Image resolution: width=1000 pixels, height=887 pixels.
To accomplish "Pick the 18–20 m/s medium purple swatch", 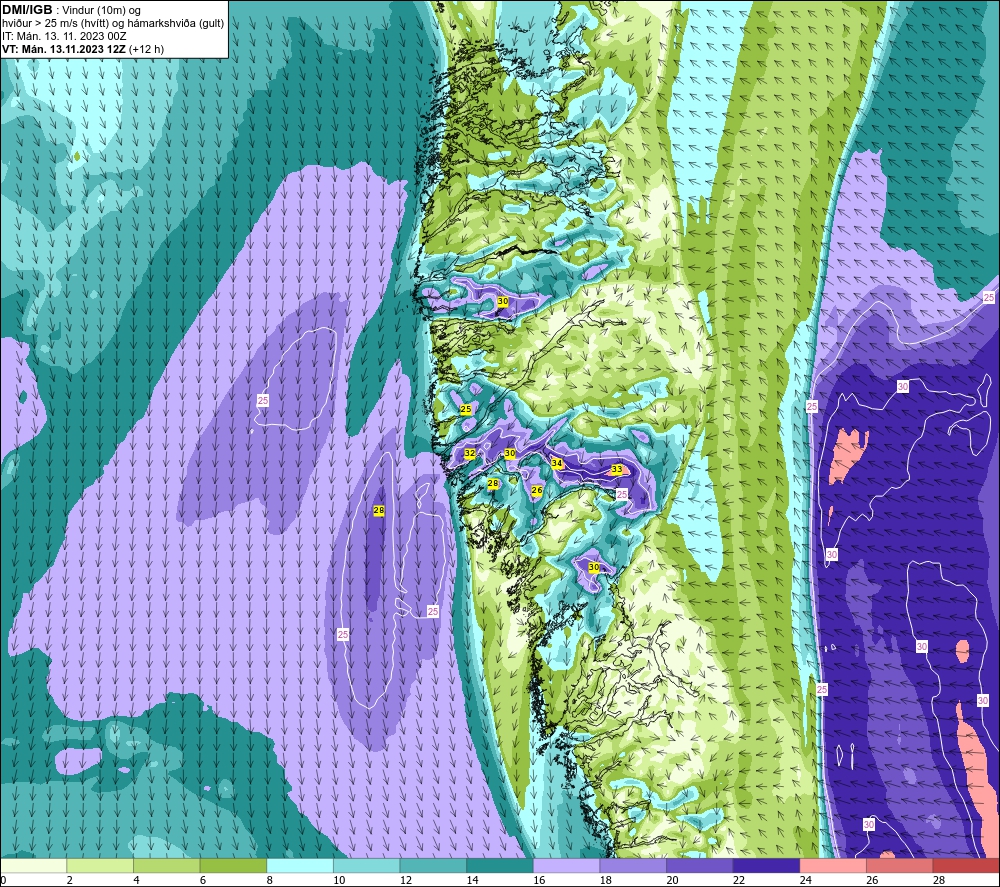I will (x=633, y=865).
